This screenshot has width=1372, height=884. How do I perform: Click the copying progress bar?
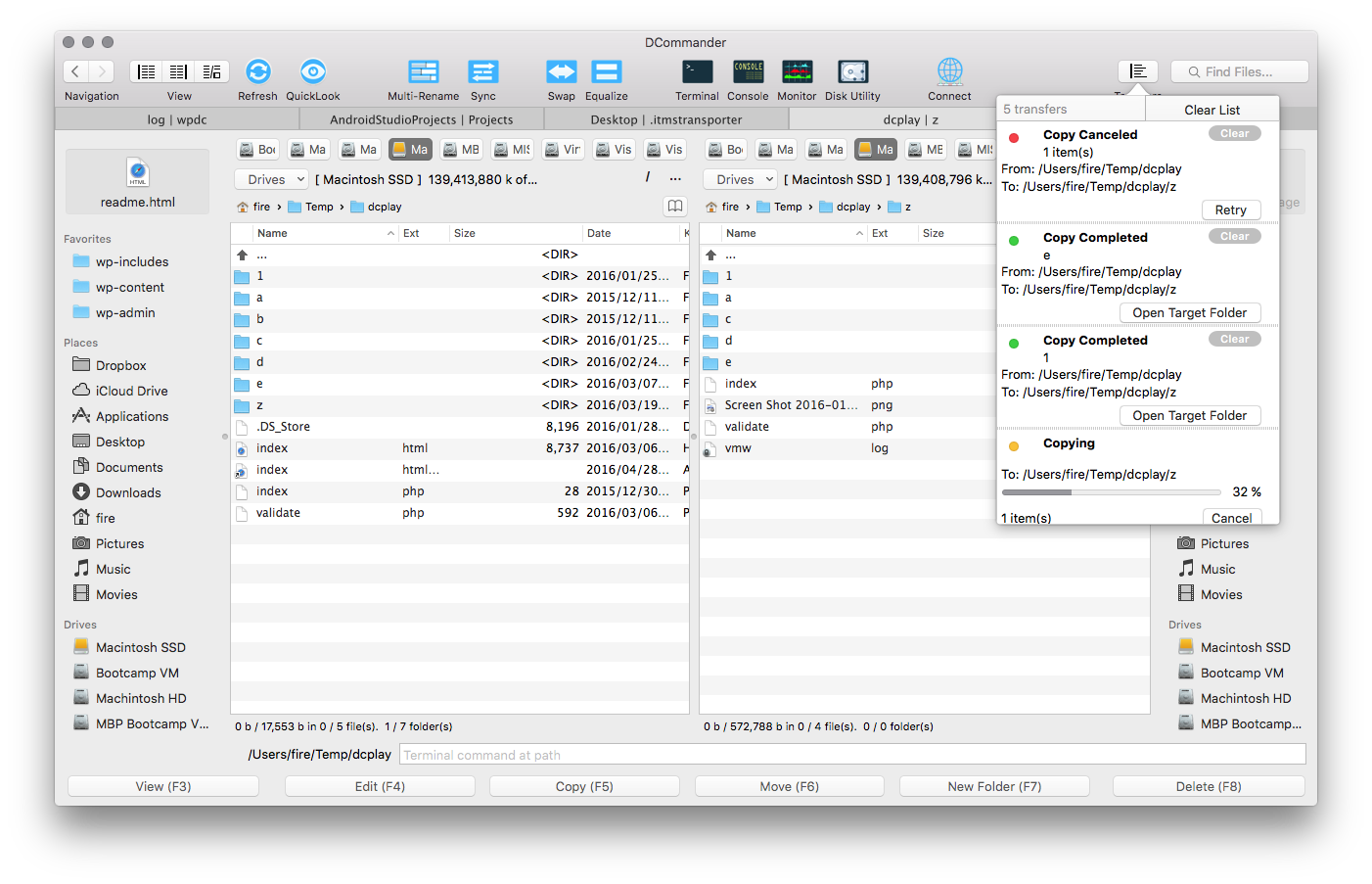1111,492
